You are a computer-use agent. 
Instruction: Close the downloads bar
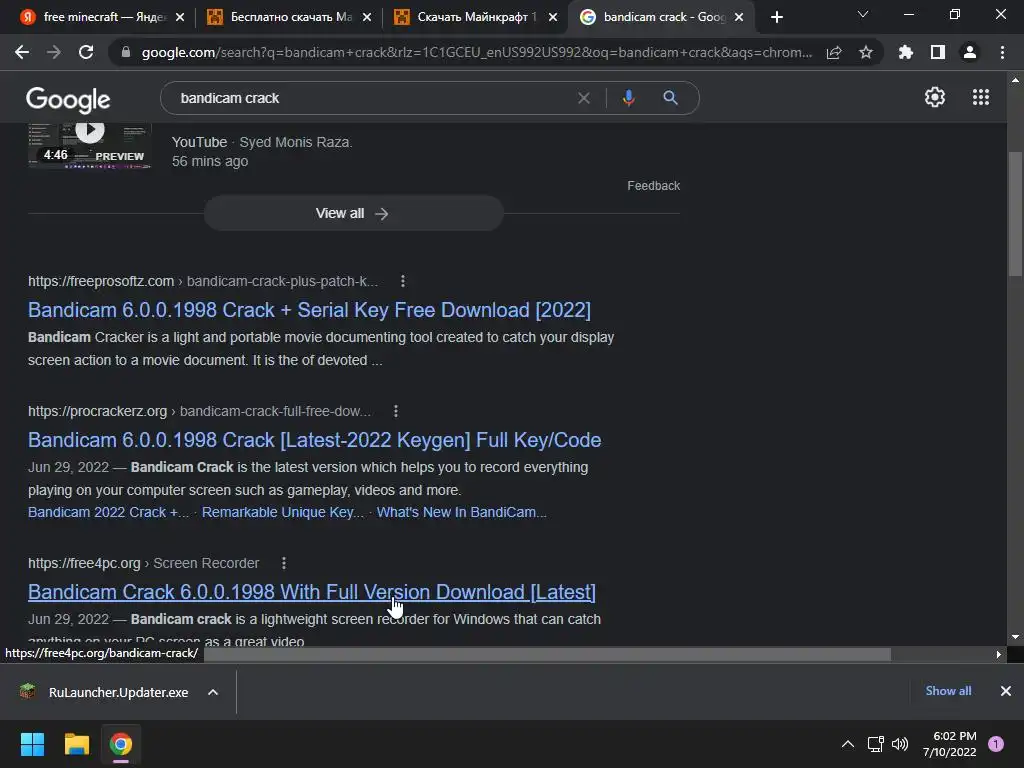(x=1006, y=691)
